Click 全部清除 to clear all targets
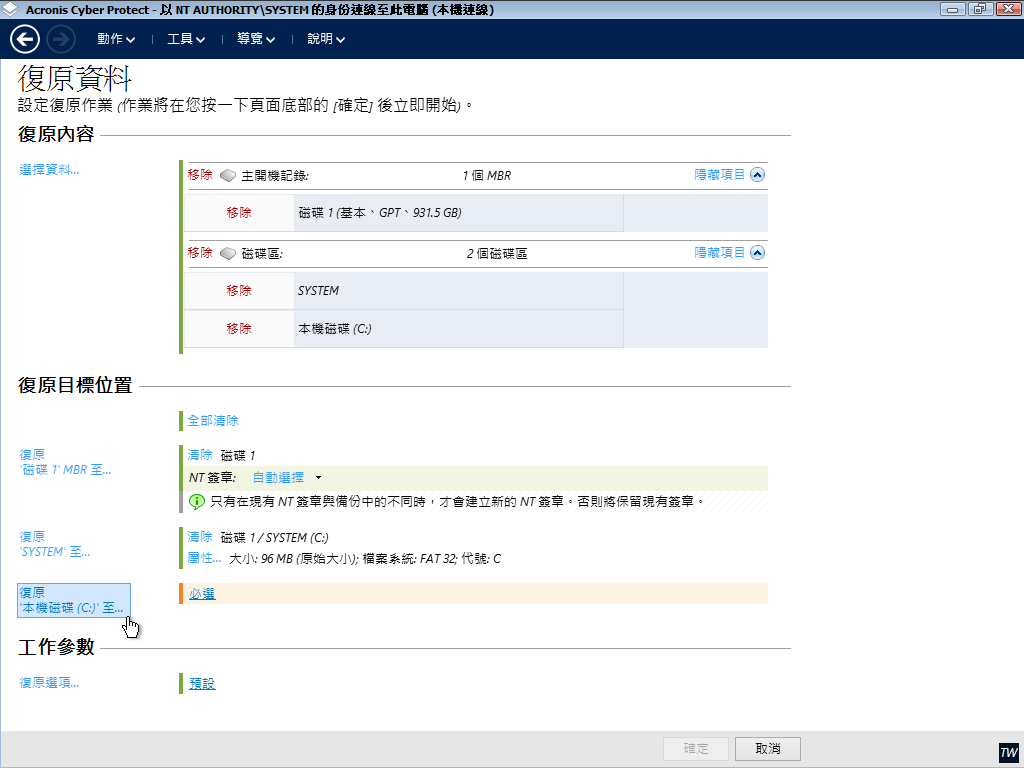 (x=213, y=421)
